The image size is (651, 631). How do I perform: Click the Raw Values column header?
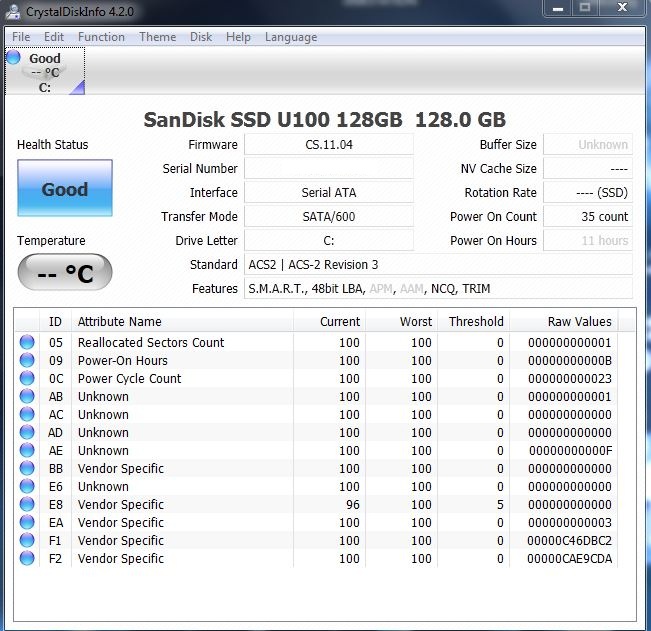pyautogui.click(x=564, y=321)
